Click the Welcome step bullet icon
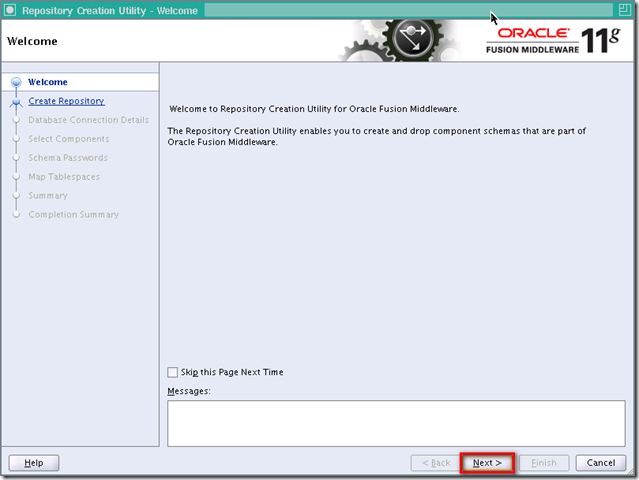Screen dimensions: 639x480 coord(16,82)
